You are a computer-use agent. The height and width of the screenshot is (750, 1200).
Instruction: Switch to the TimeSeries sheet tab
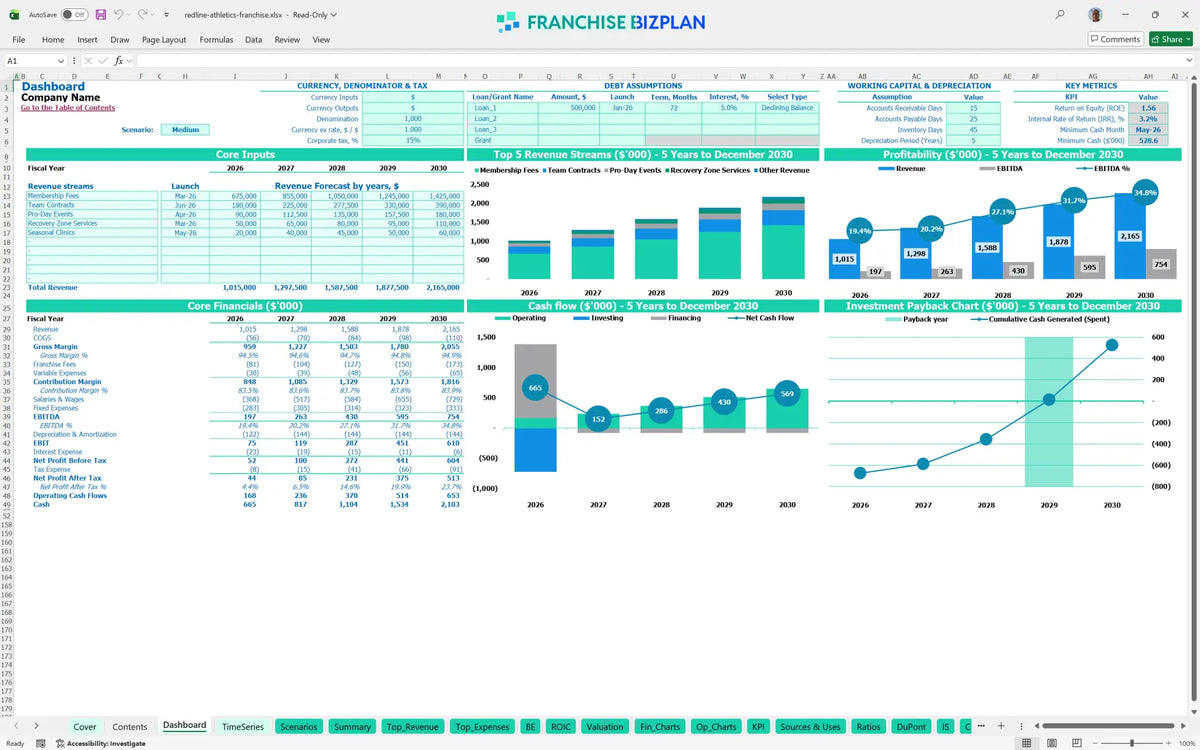(x=243, y=727)
